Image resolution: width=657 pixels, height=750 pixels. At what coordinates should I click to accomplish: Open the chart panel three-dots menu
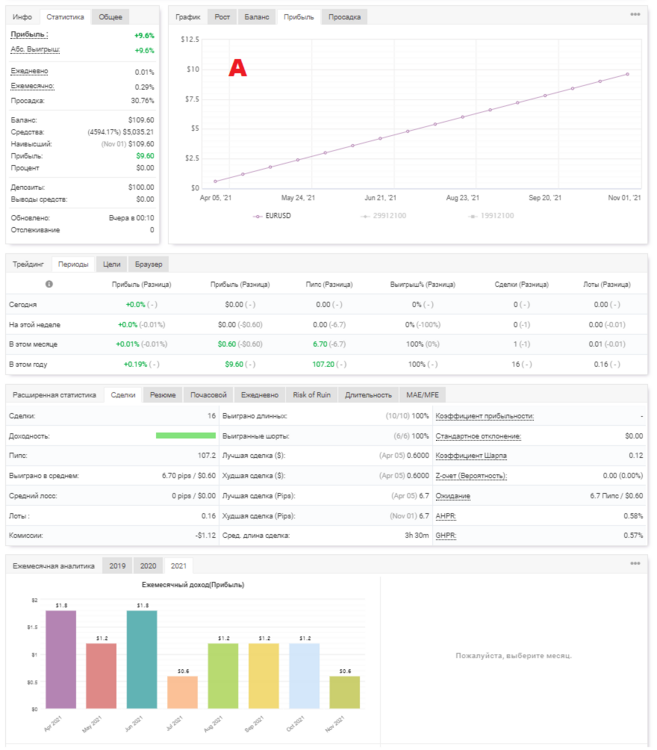coord(635,14)
